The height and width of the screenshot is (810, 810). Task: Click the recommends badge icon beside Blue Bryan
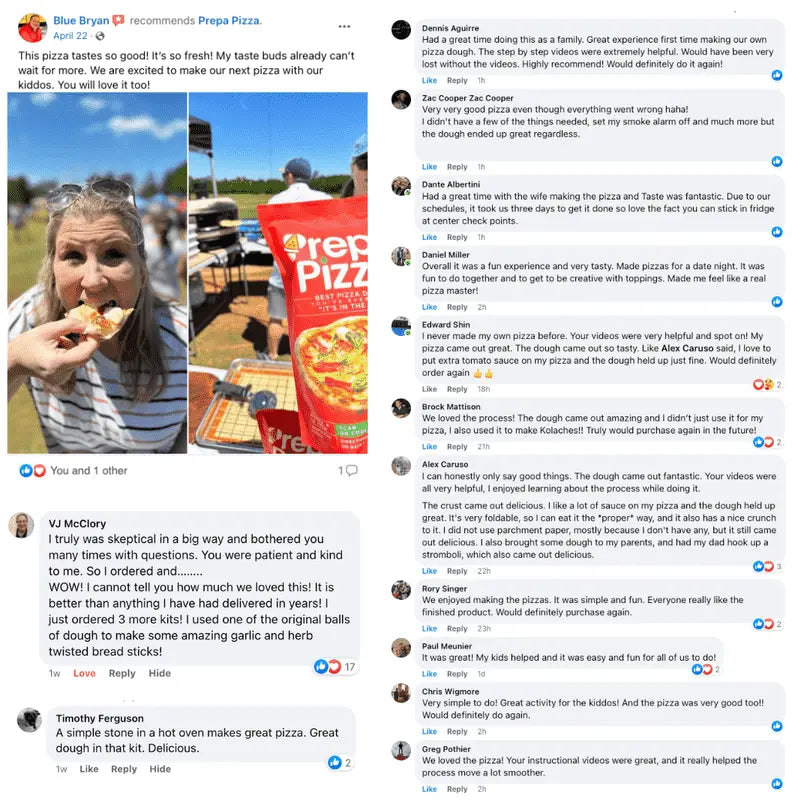coord(118,21)
